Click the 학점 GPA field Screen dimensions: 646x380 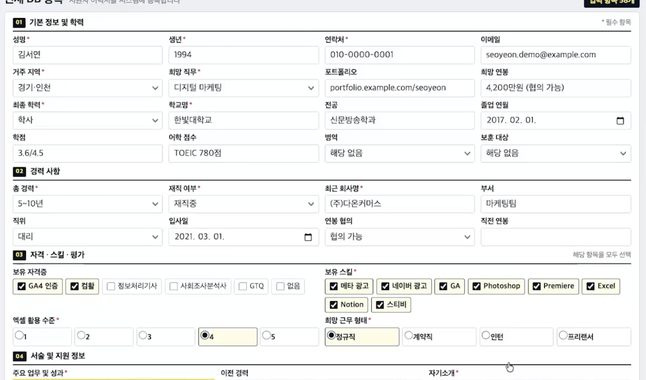(x=87, y=153)
